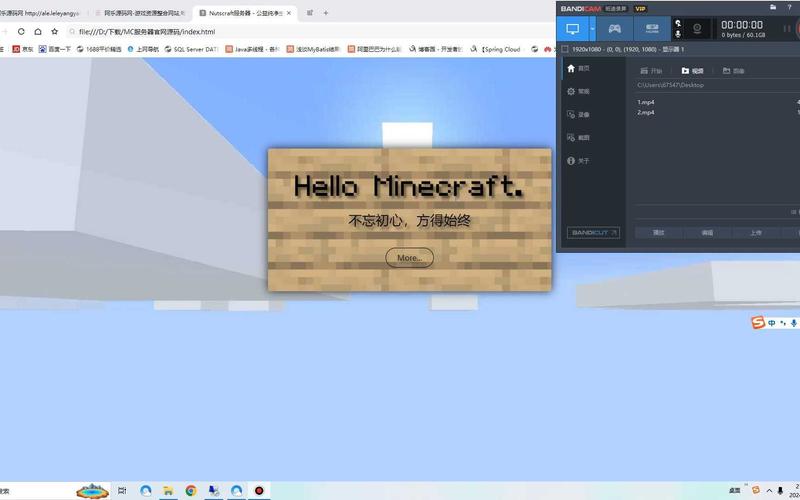This screenshot has height=500, width=800.
Task: Click the pause recording button in Bandicam
Action: coord(786,29)
